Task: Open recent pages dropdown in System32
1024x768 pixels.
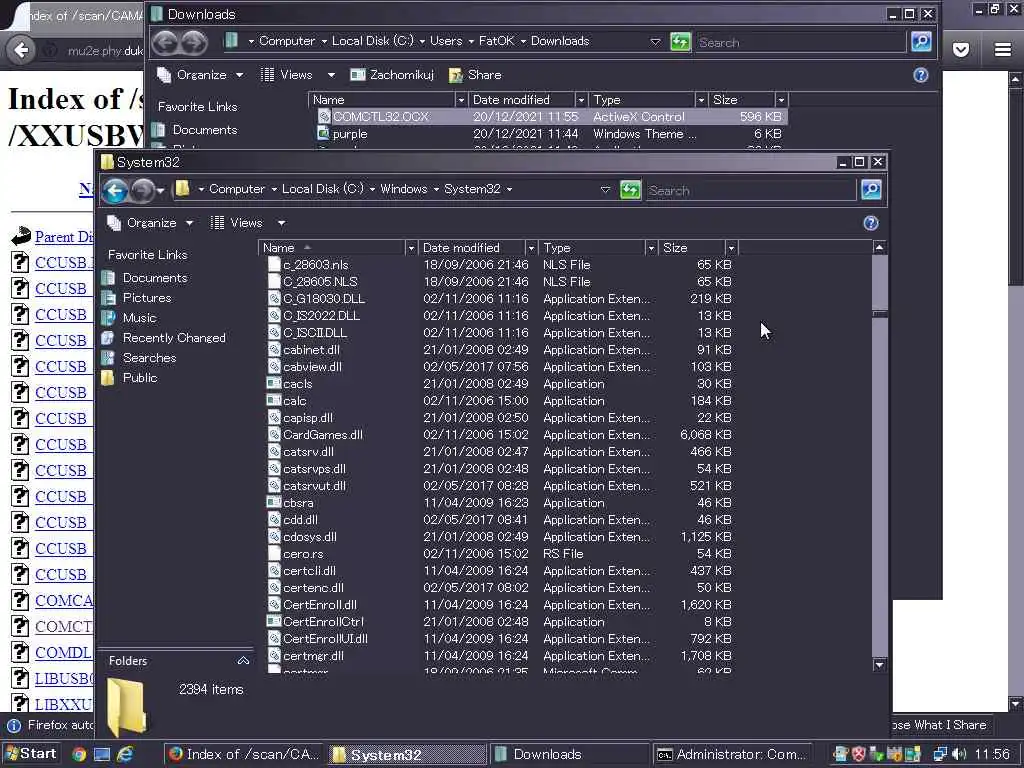Action: (x=160, y=191)
